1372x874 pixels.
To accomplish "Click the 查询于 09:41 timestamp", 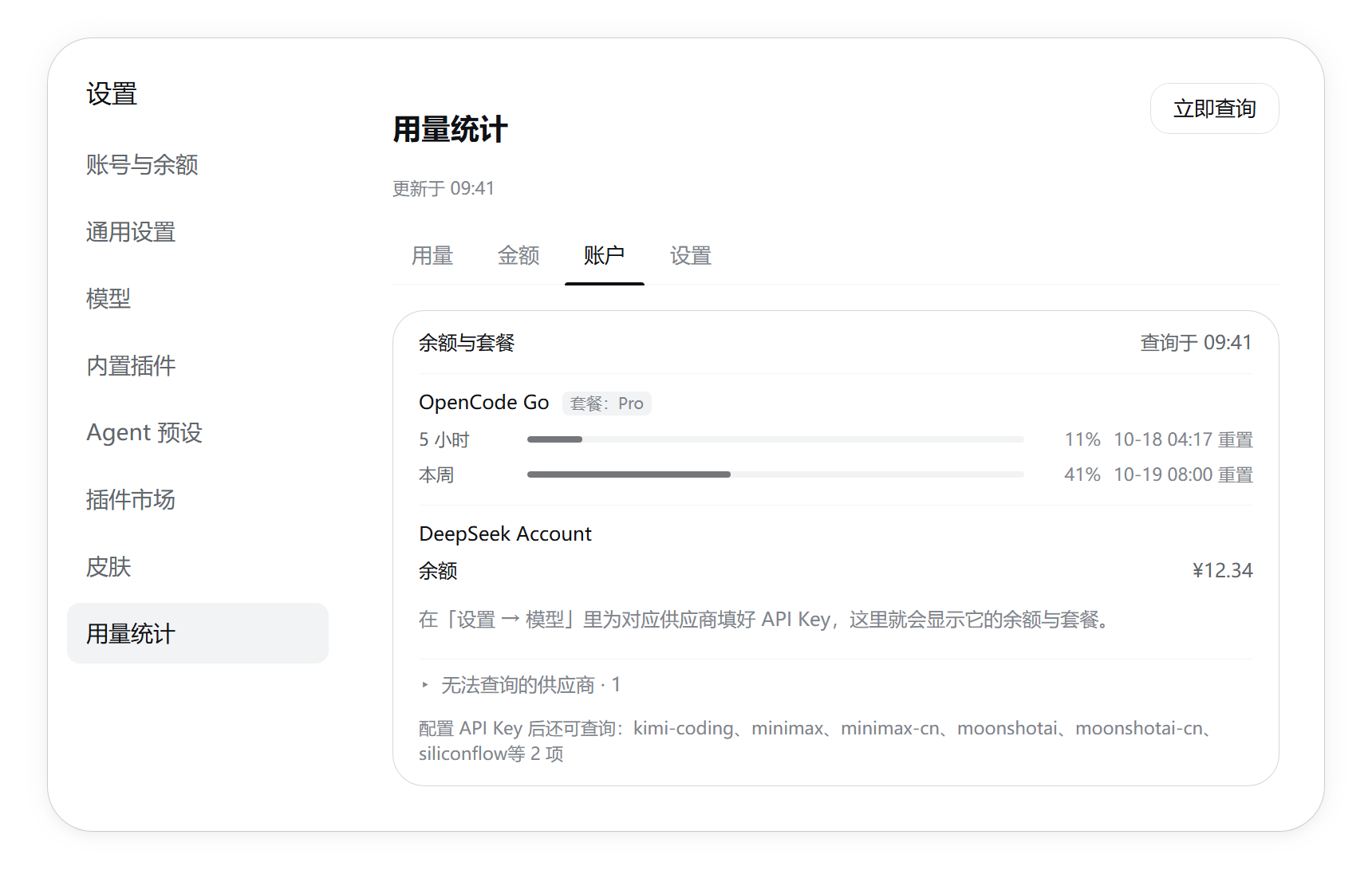I will pos(1196,343).
